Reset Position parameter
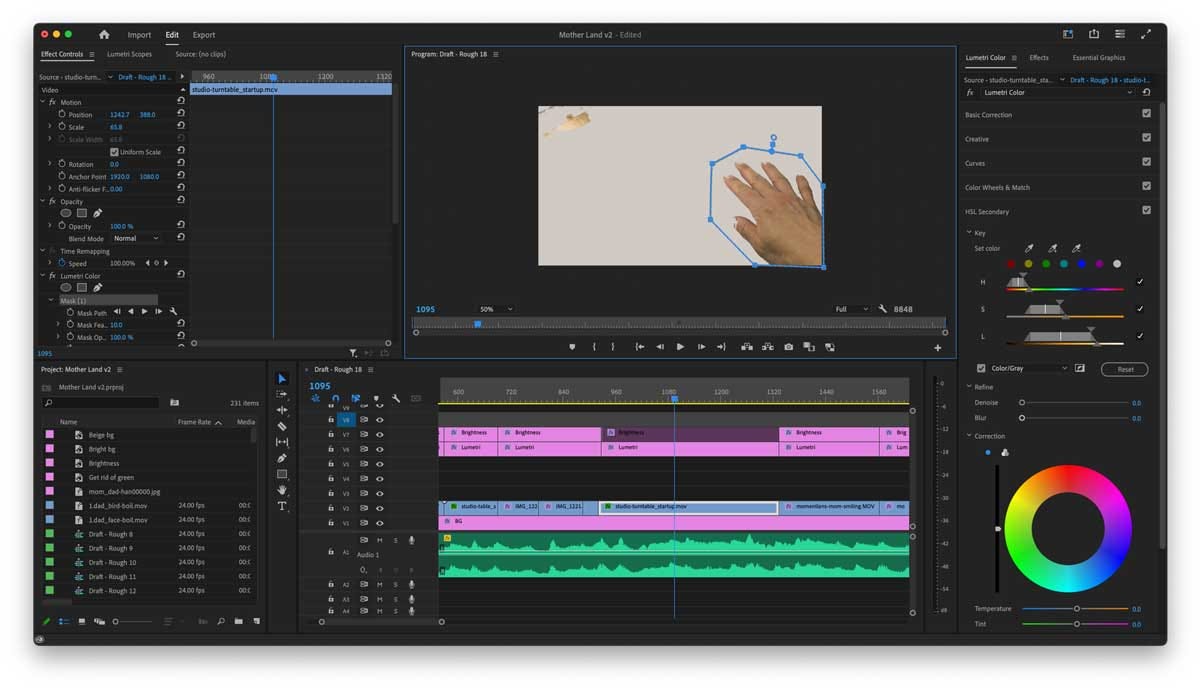 pyautogui.click(x=181, y=115)
